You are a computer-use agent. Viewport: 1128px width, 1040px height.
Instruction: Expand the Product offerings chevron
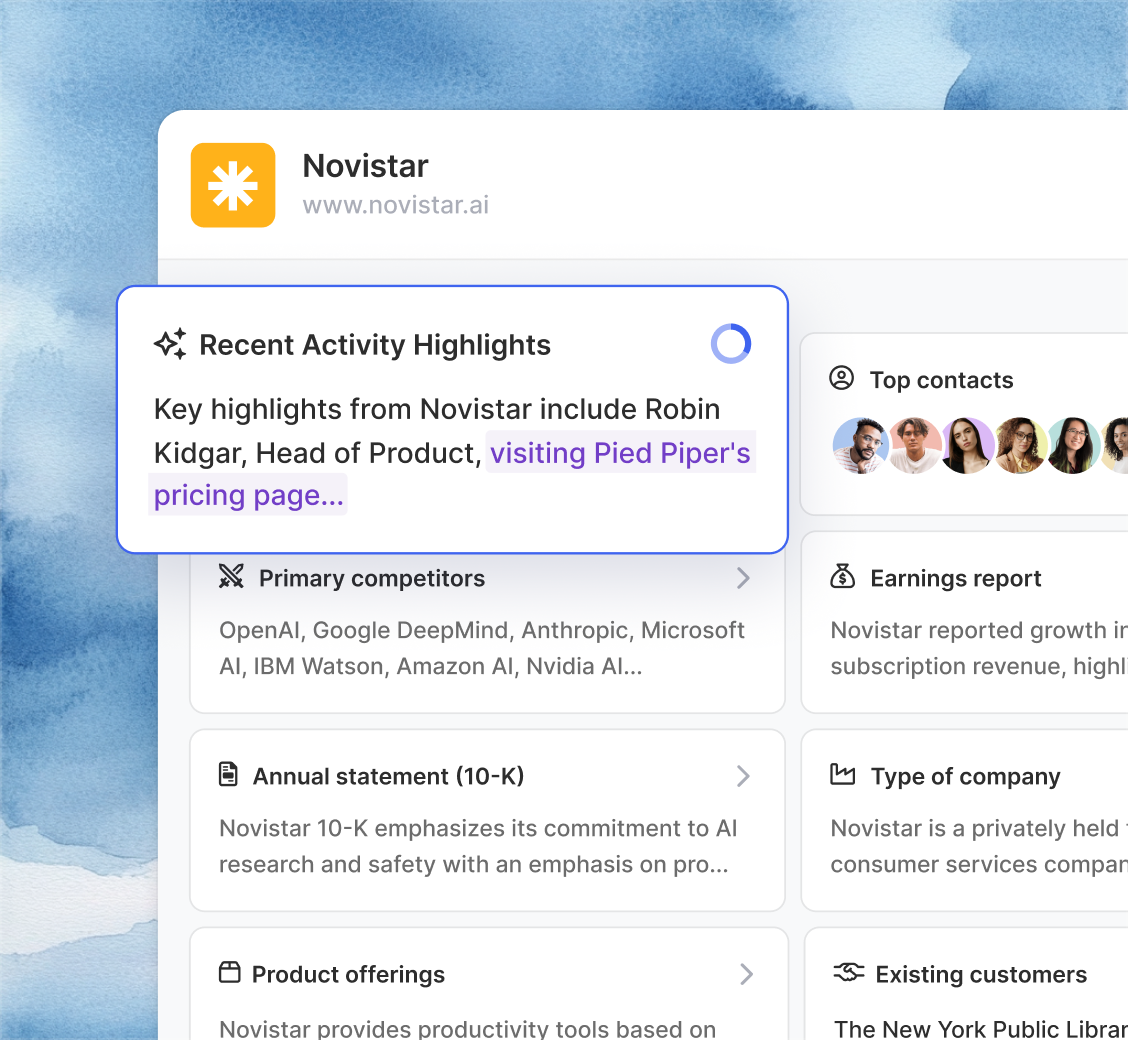coord(747,974)
